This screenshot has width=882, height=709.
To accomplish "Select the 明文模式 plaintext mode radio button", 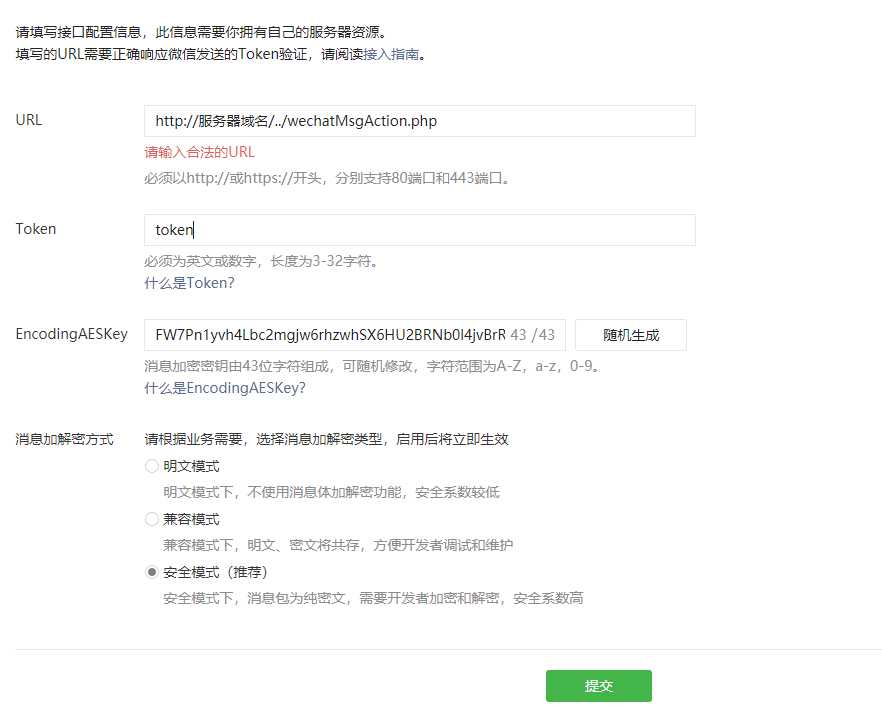I will coord(152,466).
